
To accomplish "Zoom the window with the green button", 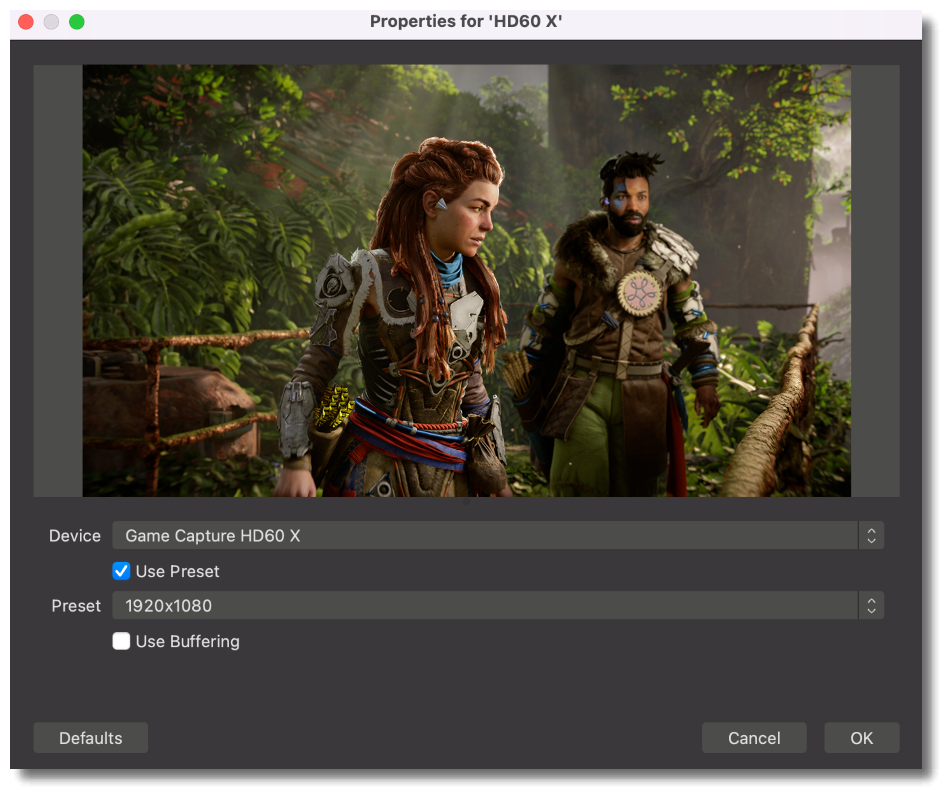I will [x=77, y=22].
